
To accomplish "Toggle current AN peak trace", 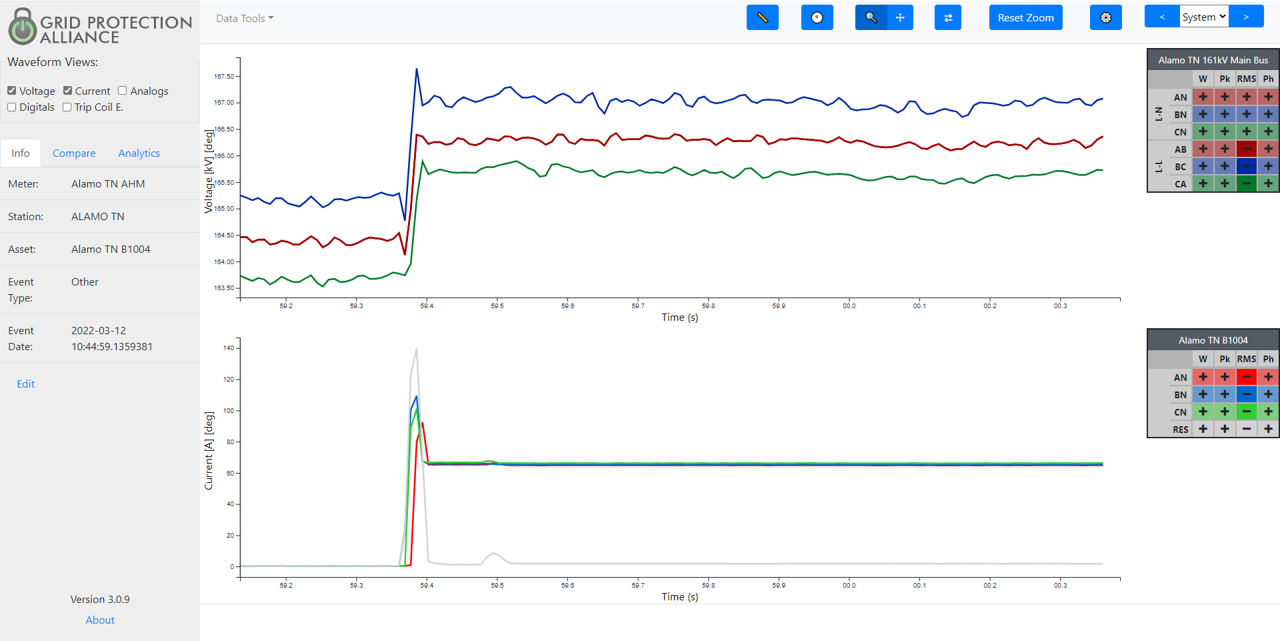I will (1225, 377).
